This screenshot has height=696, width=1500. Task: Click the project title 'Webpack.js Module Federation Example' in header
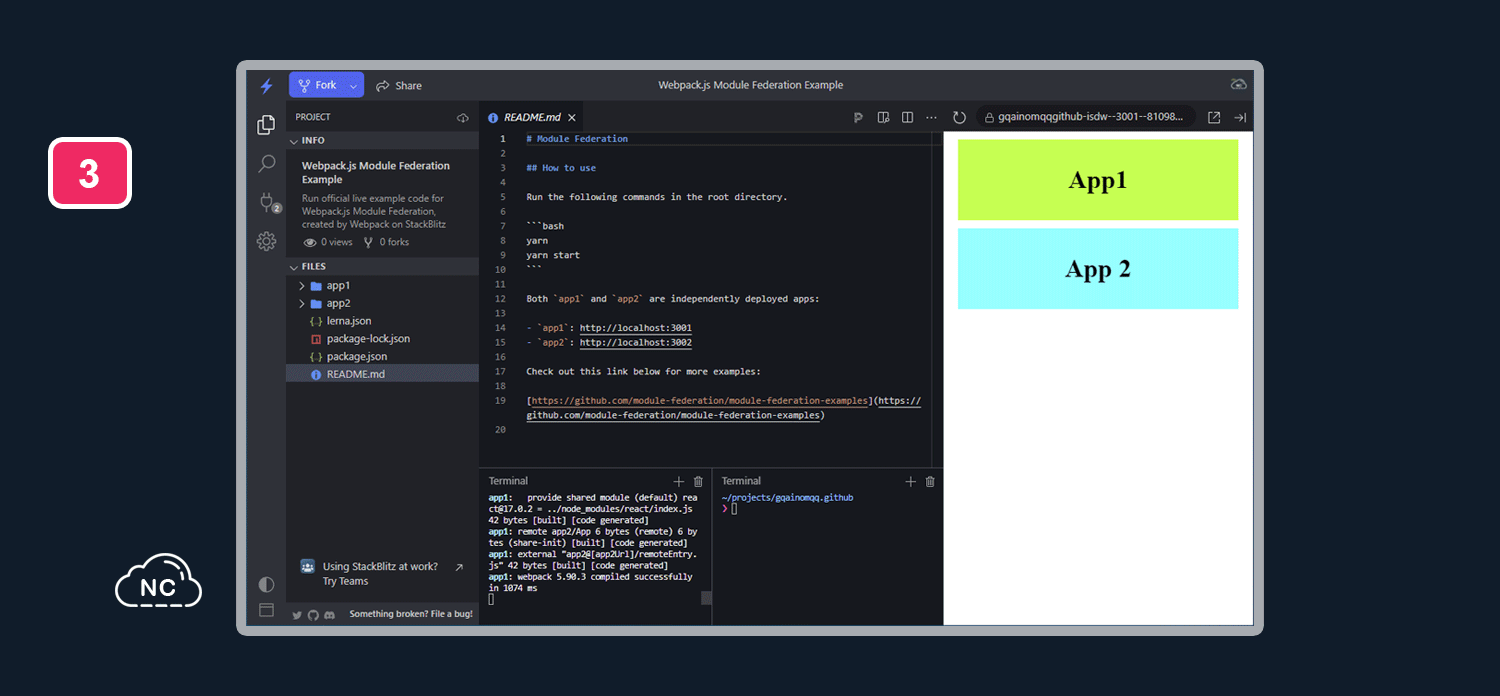750,86
